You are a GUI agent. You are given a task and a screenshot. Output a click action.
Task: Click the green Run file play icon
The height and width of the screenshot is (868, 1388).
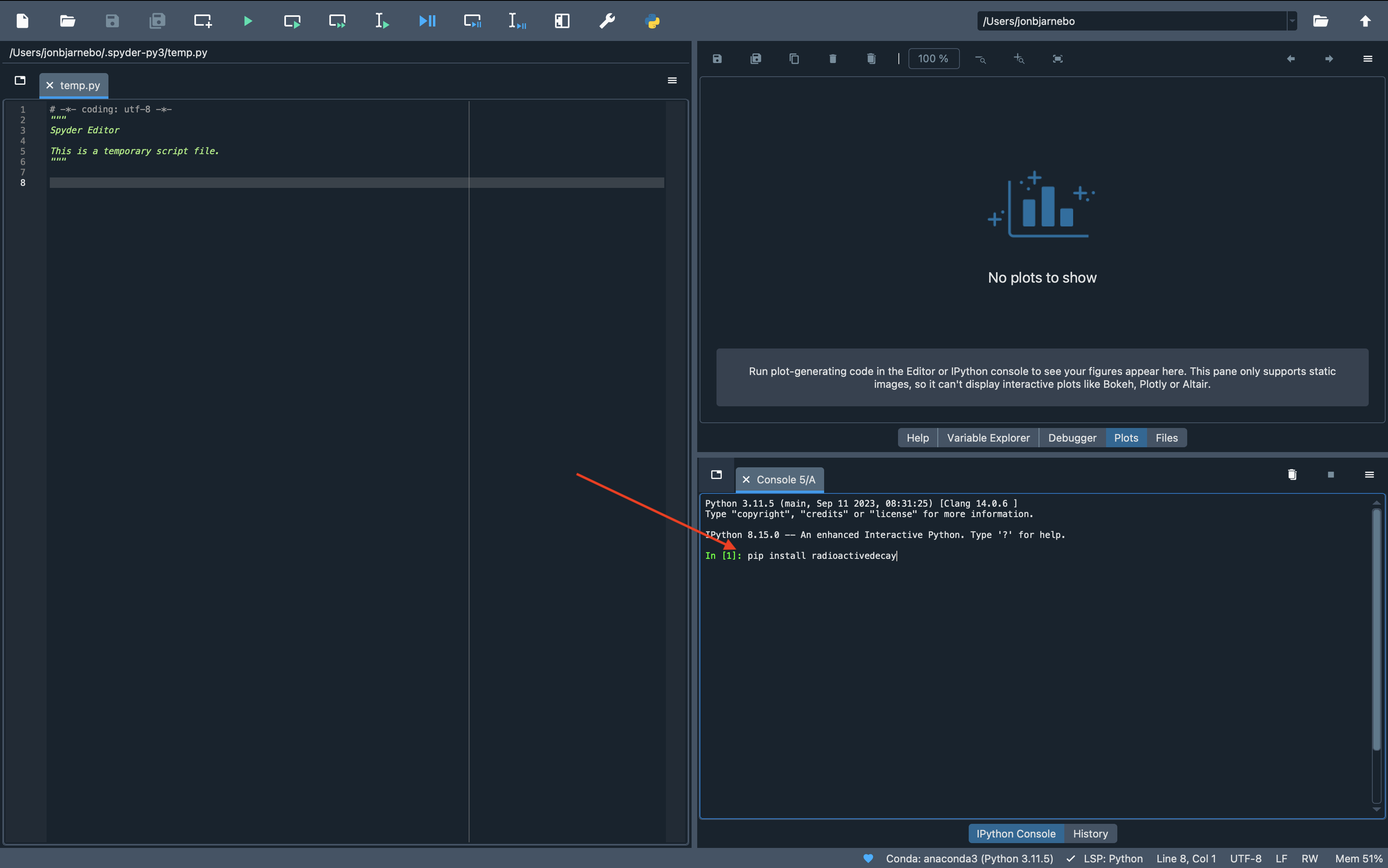(x=247, y=21)
